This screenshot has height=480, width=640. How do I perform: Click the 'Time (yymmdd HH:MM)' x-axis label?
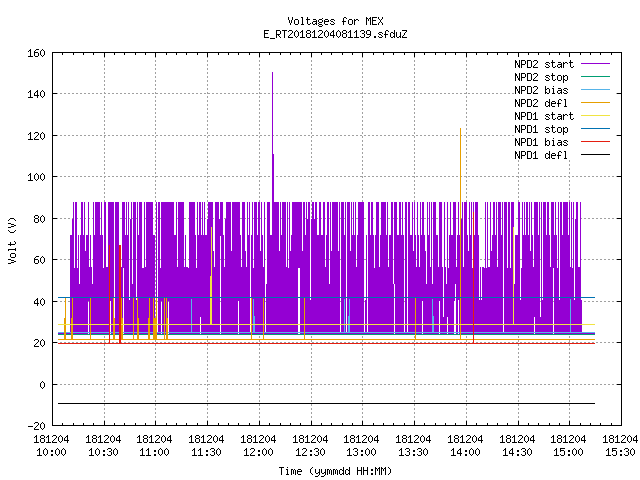click(x=335, y=471)
